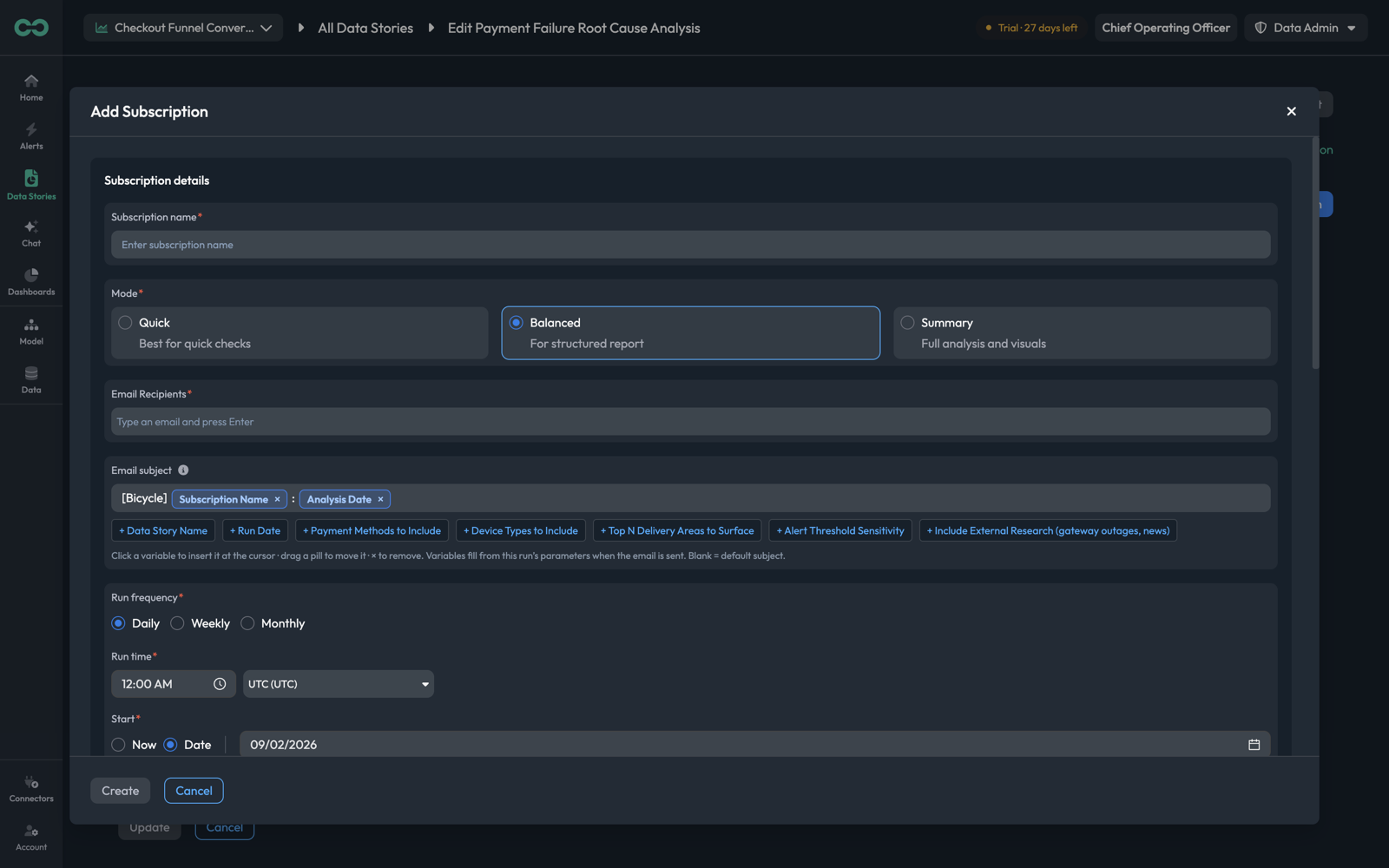Insert Payment Methods to Include variable
This screenshot has height=868, width=1389.
pyautogui.click(x=372, y=530)
